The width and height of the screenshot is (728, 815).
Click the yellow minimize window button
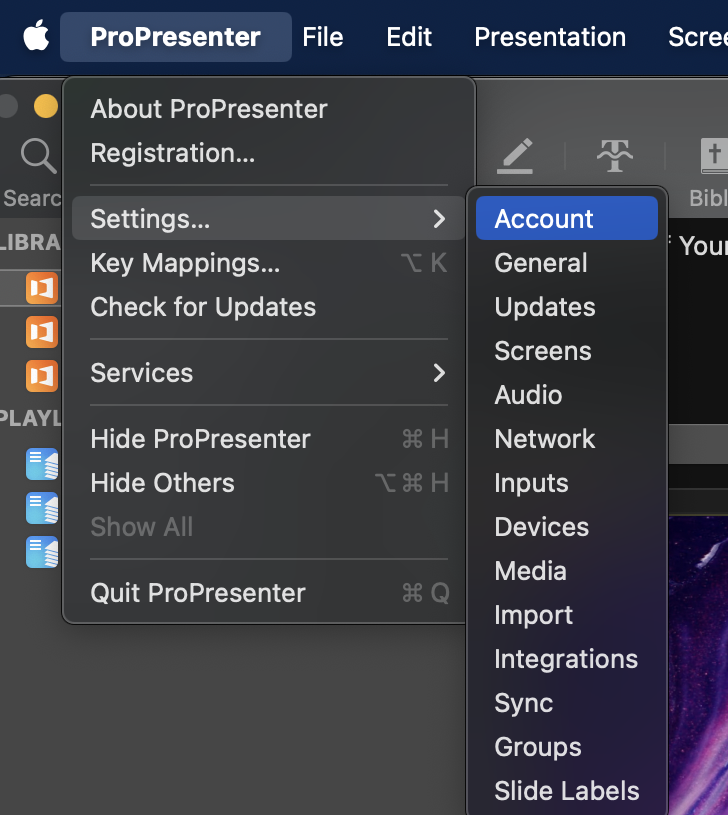click(x=46, y=106)
